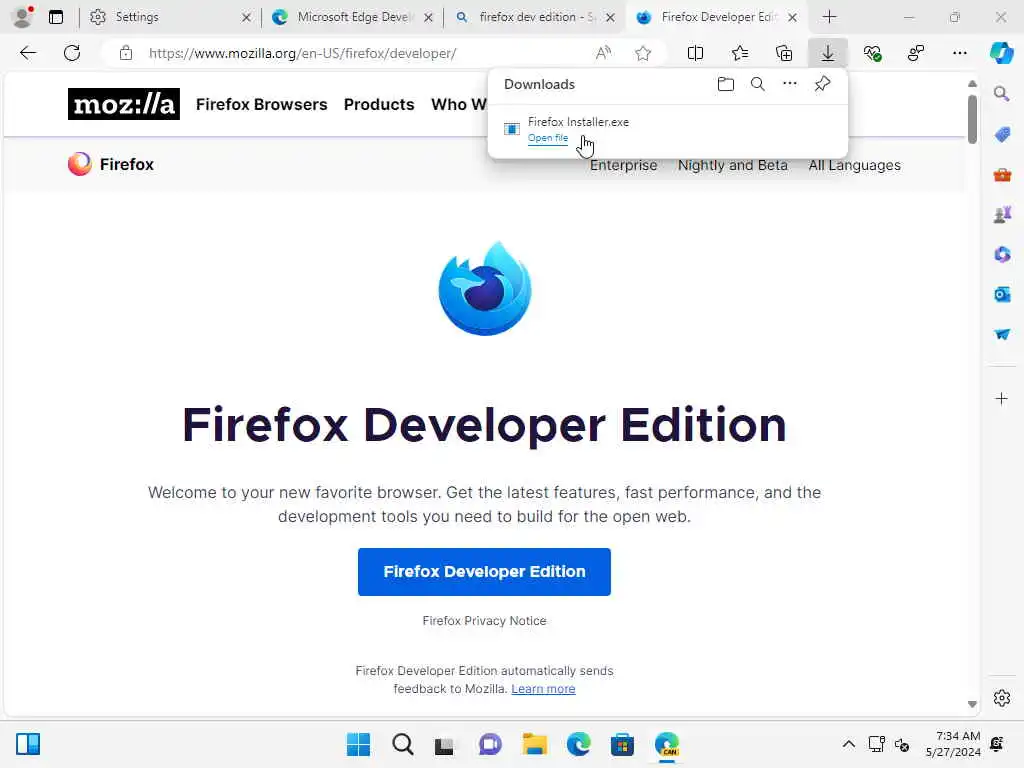1024x768 pixels.
Task: Click the vertical scrollbar thumb
Action: [x=972, y=119]
